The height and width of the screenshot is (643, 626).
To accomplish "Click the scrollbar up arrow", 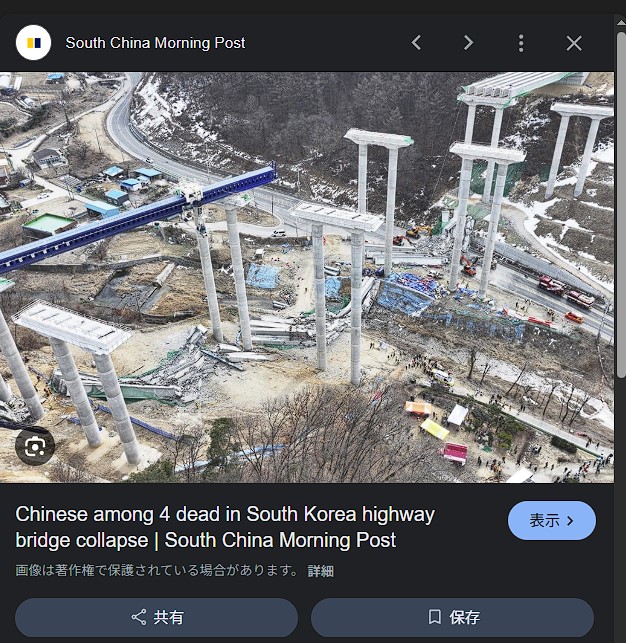I will coord(621,23).
